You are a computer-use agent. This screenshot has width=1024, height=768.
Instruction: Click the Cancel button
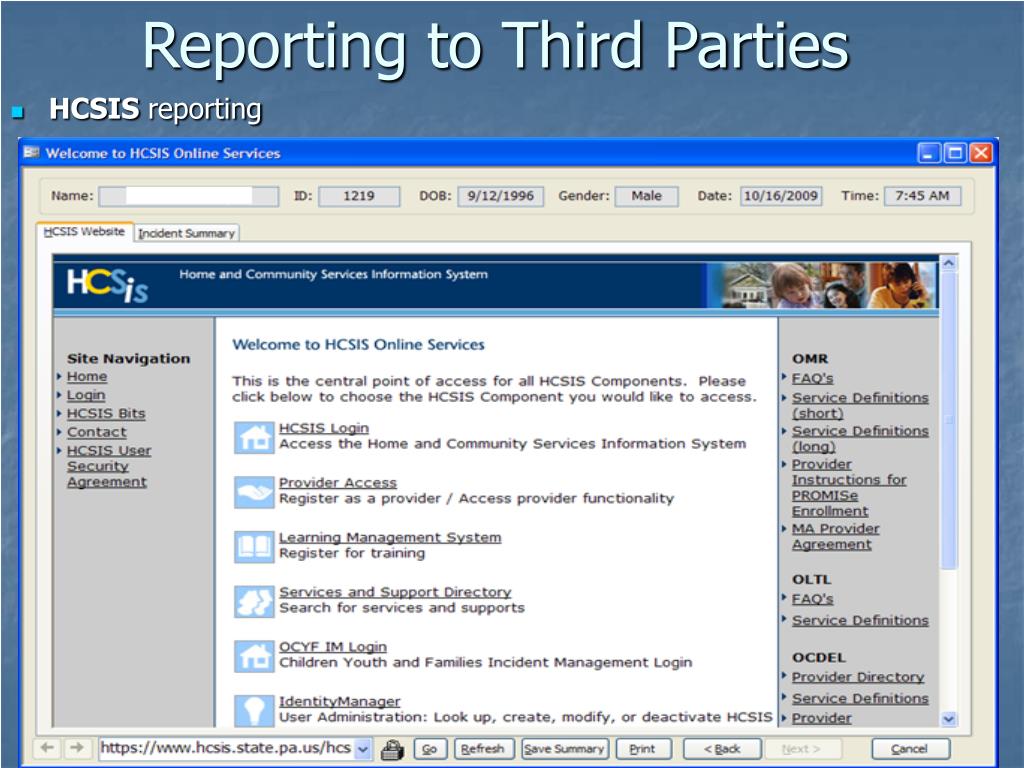(910, 749)
